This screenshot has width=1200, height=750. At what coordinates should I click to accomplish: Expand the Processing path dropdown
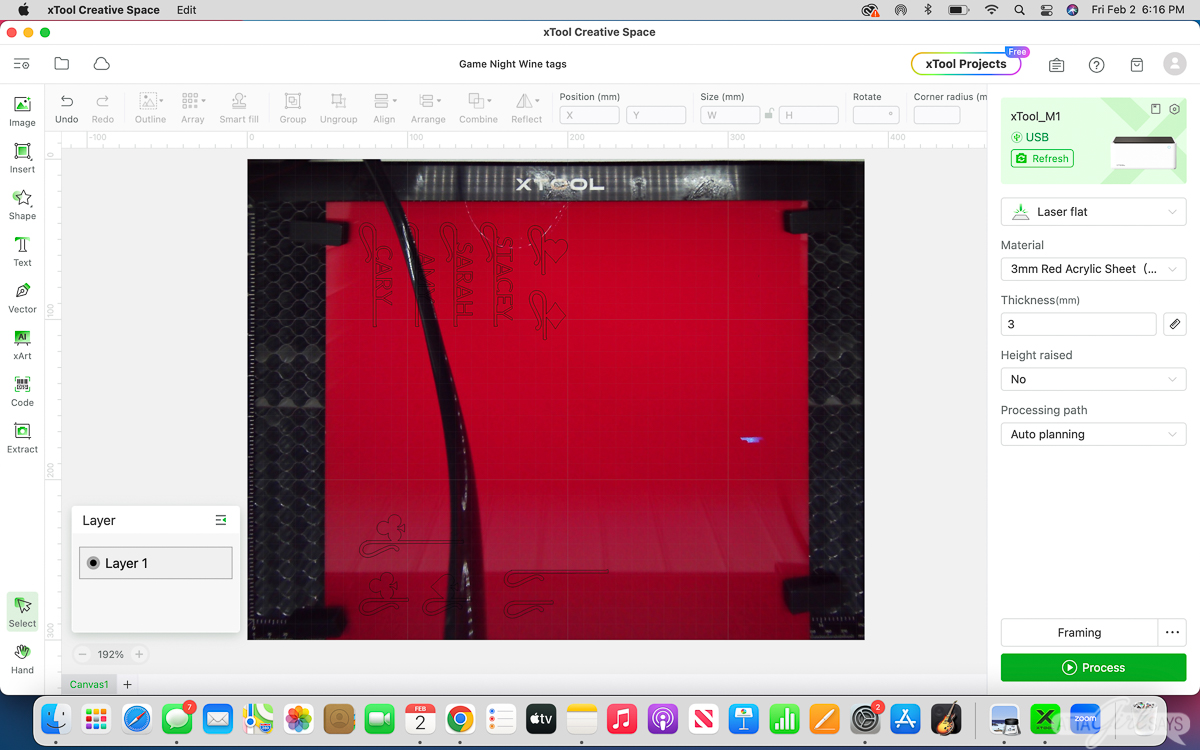coord(1093,433)
